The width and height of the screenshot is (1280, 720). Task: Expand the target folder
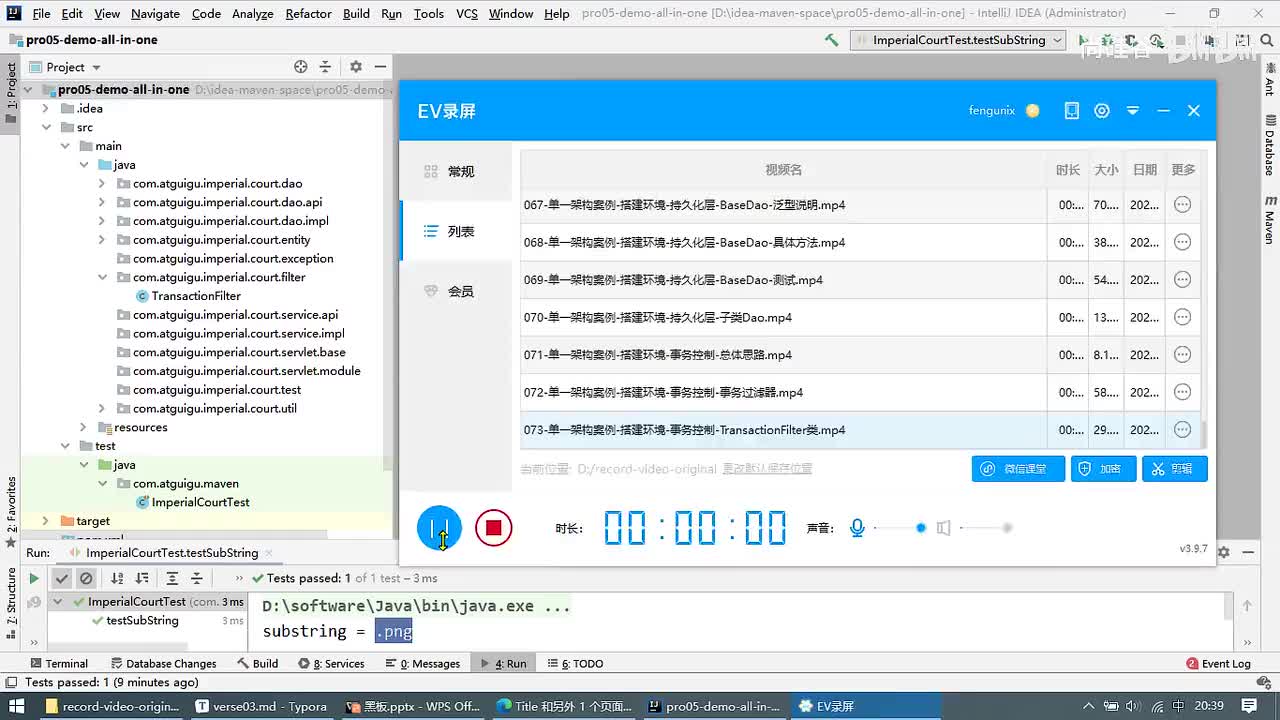(46, 521)
